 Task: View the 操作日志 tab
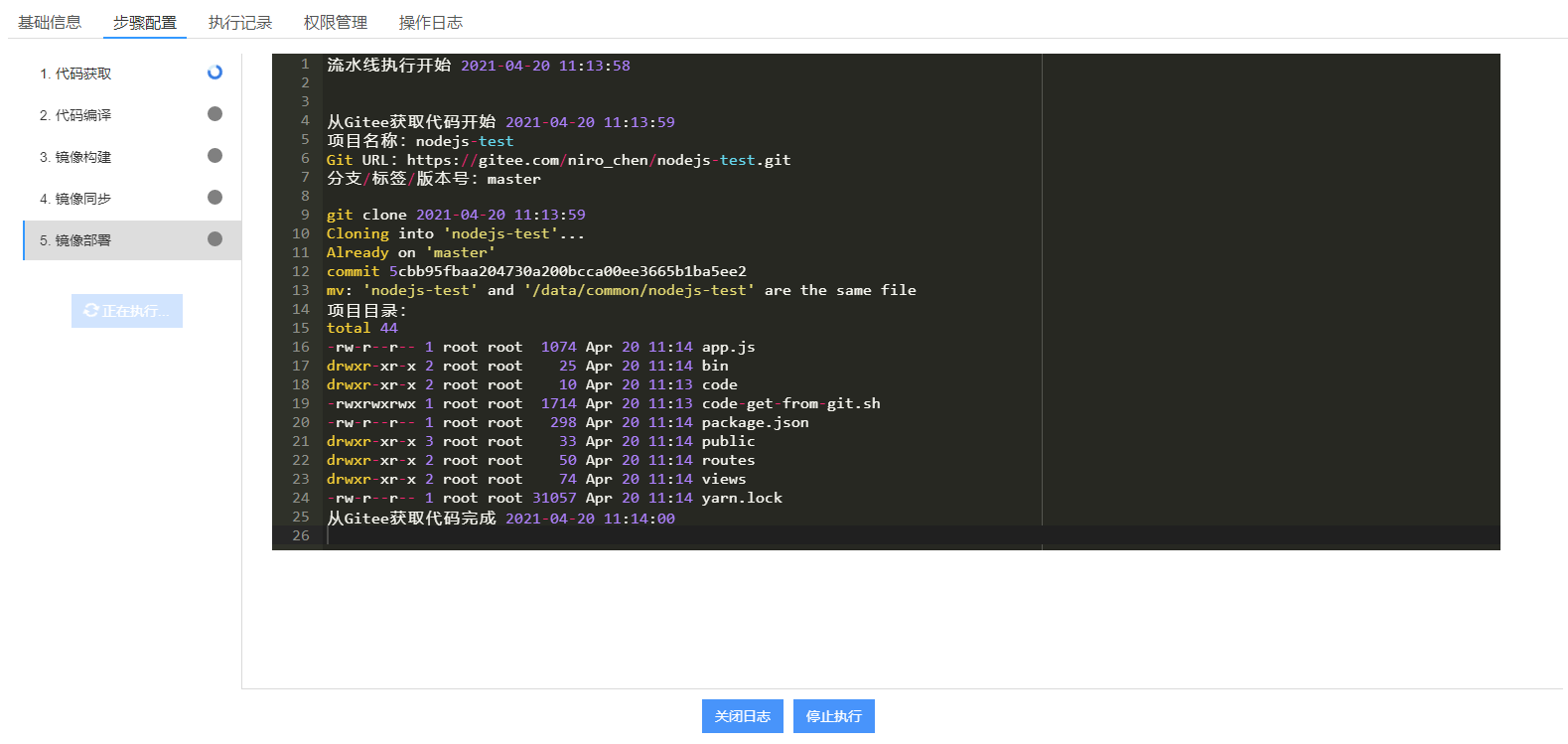click(x=431, y=22)
